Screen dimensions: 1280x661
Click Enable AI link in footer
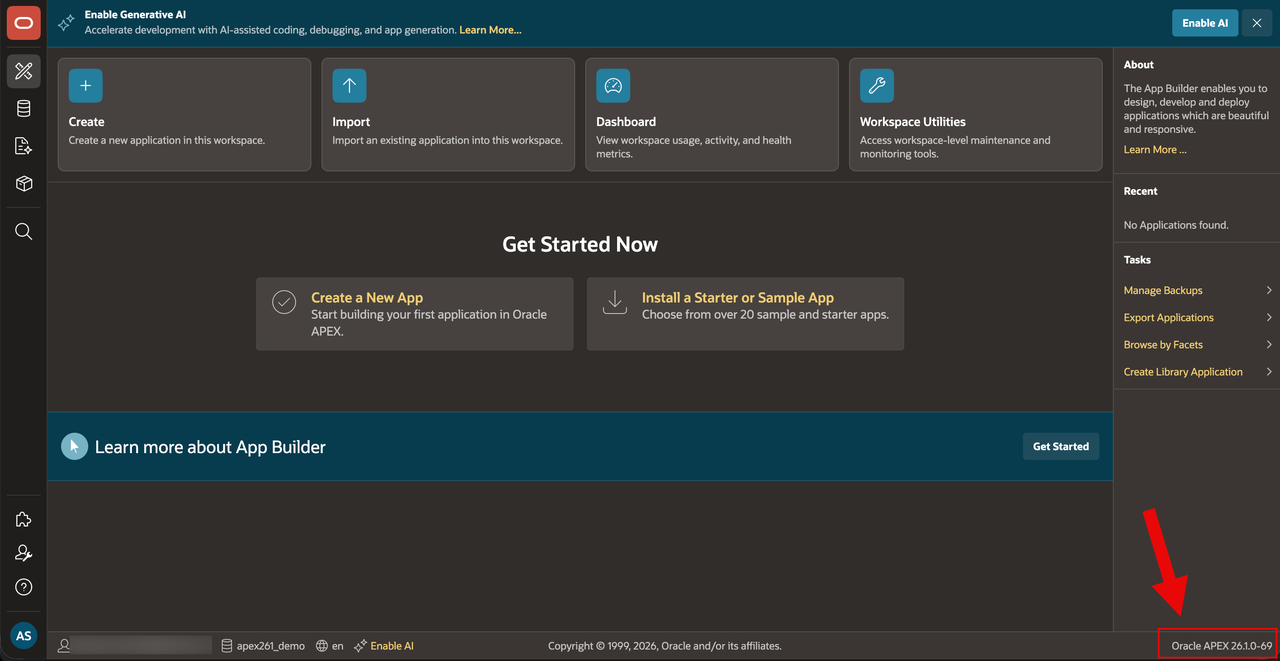pos(392,646)
